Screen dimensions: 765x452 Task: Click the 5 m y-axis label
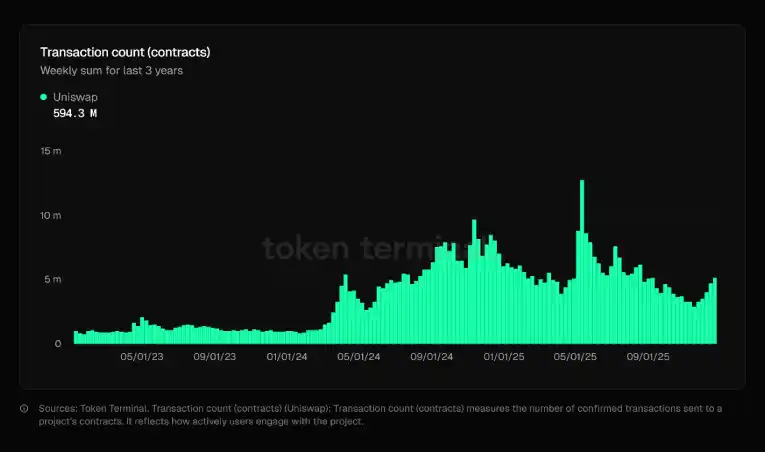(x=53, y=279)
